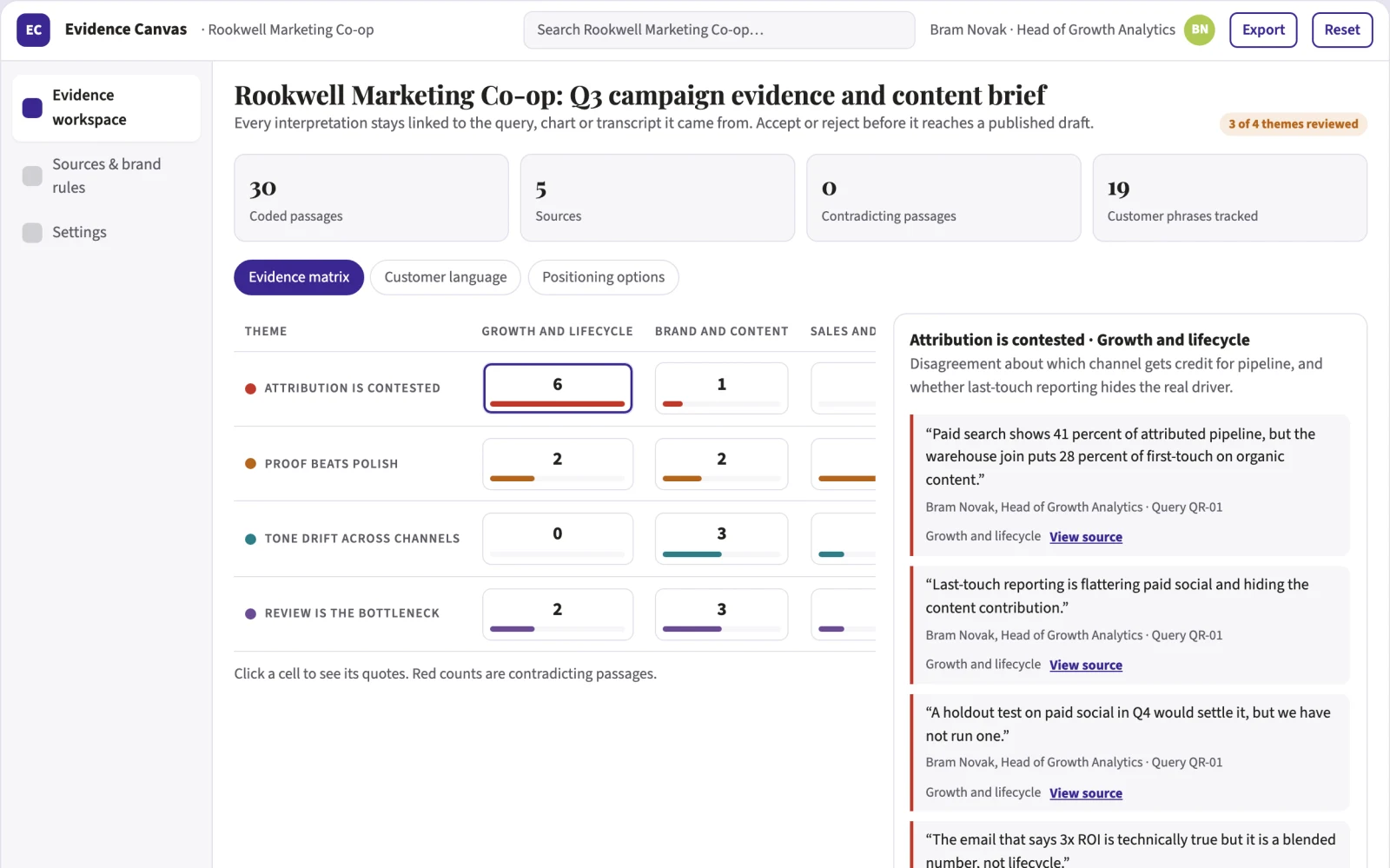Open the Positioning options tab

604,277
